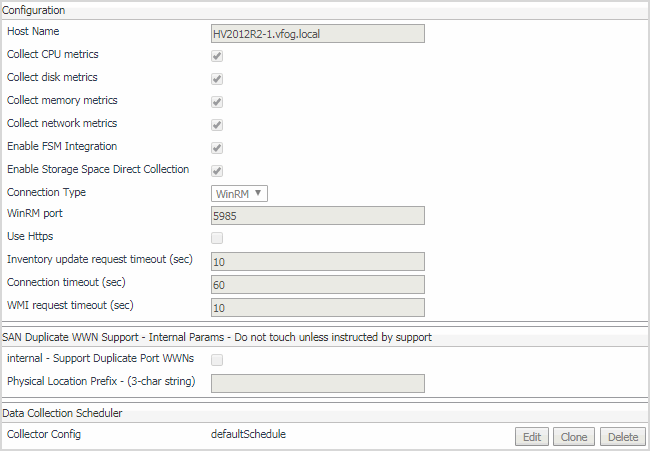The image size is (650, 451).
Task: Select the WMI request timeout field
Action: [x=318, y=307]
